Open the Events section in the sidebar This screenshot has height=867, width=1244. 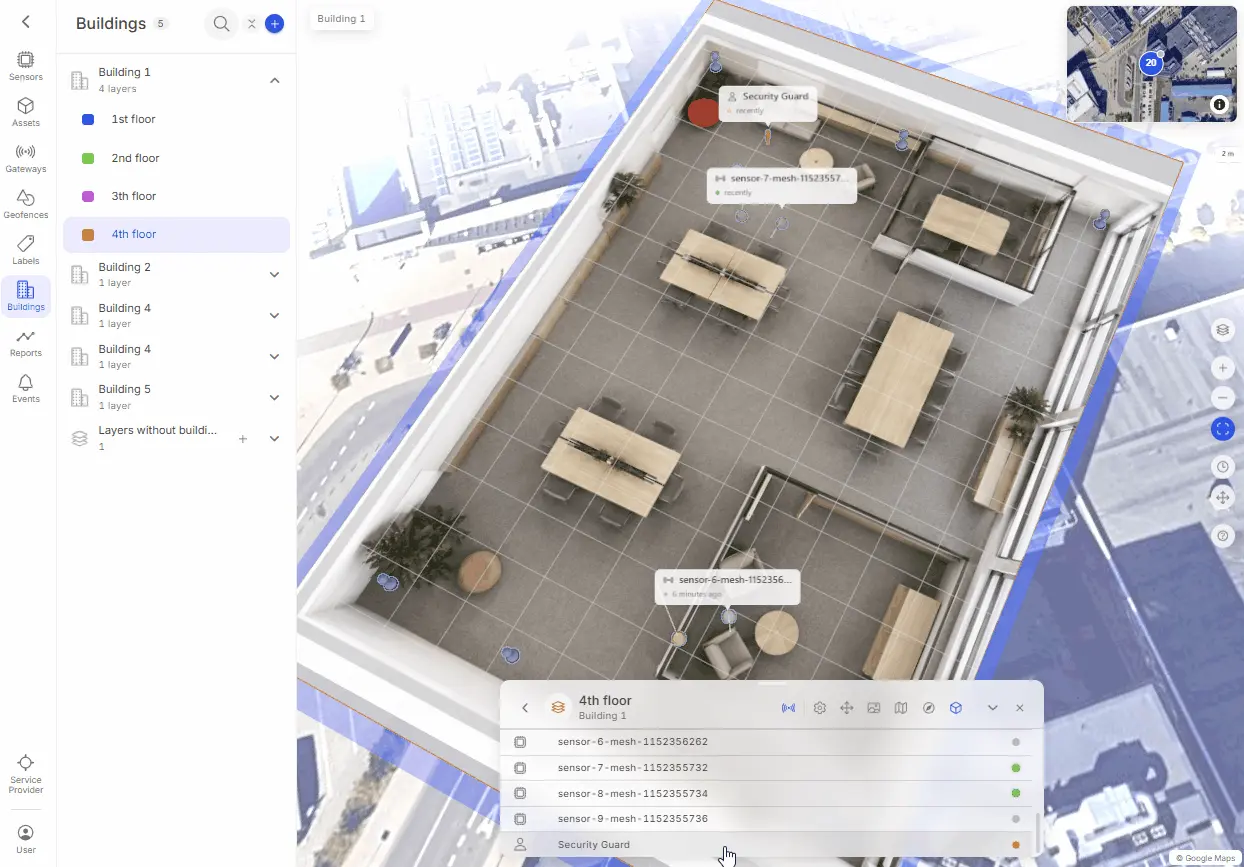(26, 388)
